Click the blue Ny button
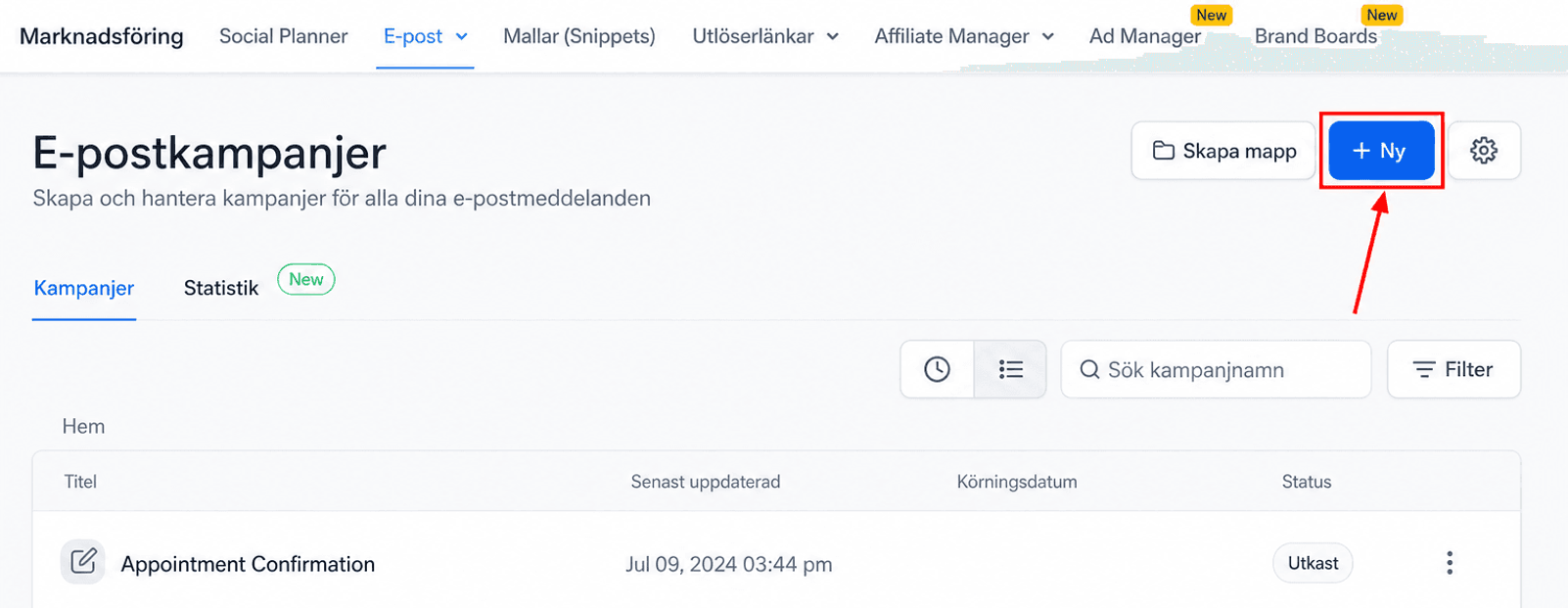Image resolution: width=1568 pixels, height=608 pixels. [1381, 151]
